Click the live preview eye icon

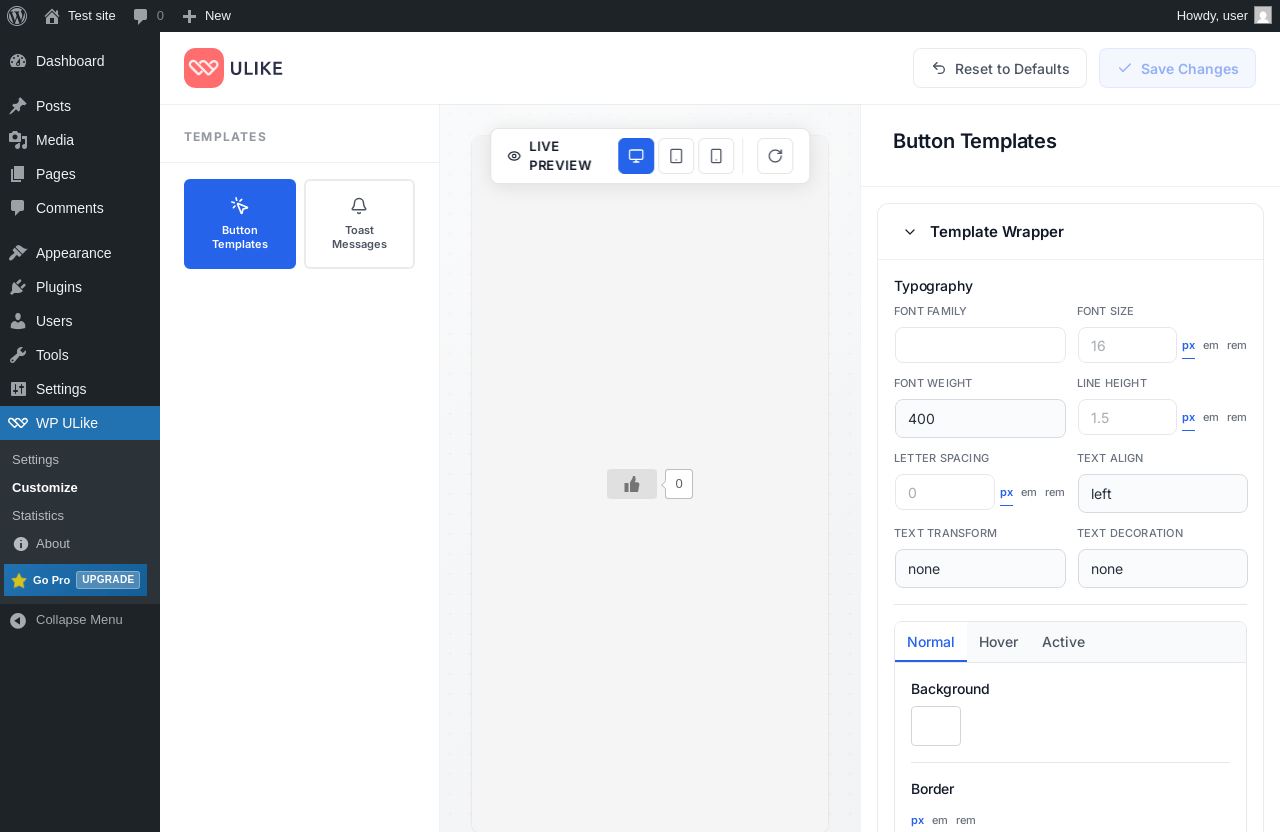[514, 156]
